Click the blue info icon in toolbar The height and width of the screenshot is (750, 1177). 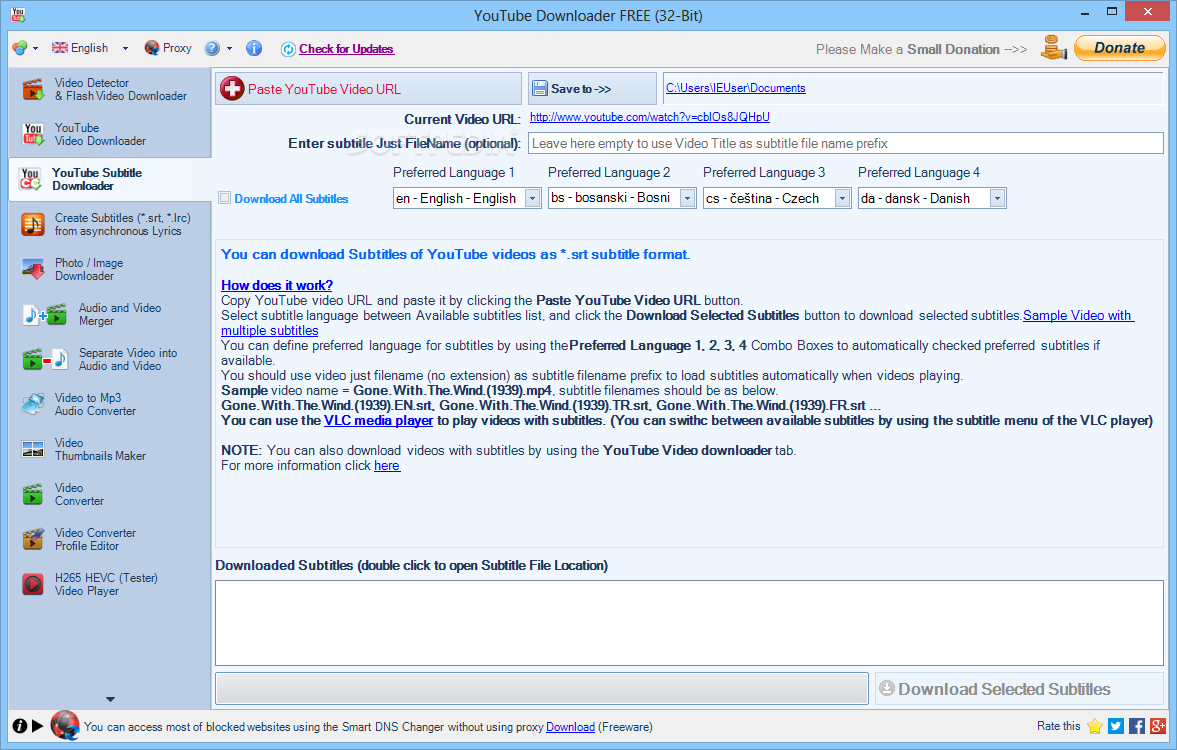pos(254,48)
